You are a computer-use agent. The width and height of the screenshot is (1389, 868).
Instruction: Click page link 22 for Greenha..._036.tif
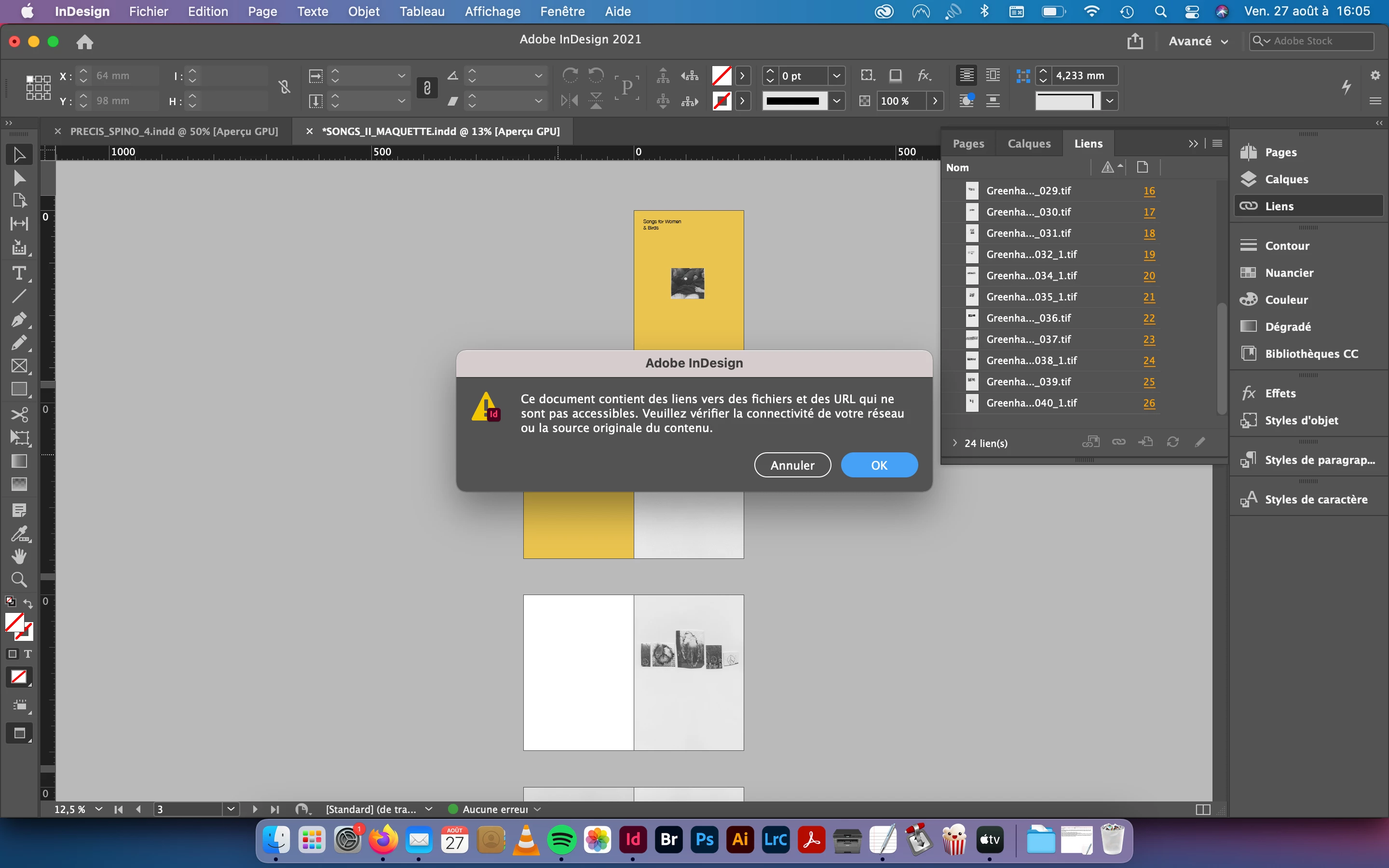coord(1148,318)
